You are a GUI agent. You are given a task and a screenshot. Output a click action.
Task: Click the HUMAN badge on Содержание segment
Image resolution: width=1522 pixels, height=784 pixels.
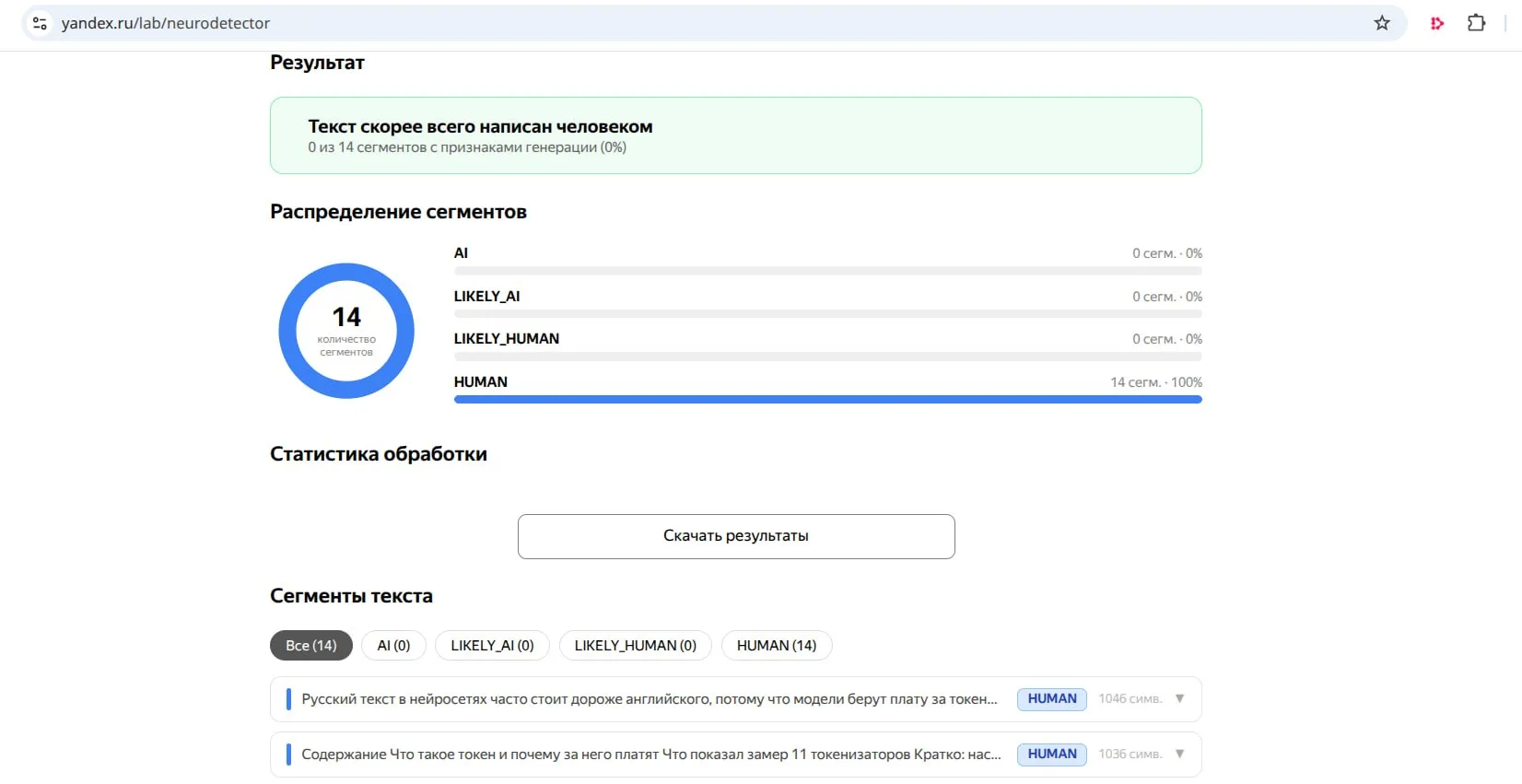click(x=1052, y=755)
